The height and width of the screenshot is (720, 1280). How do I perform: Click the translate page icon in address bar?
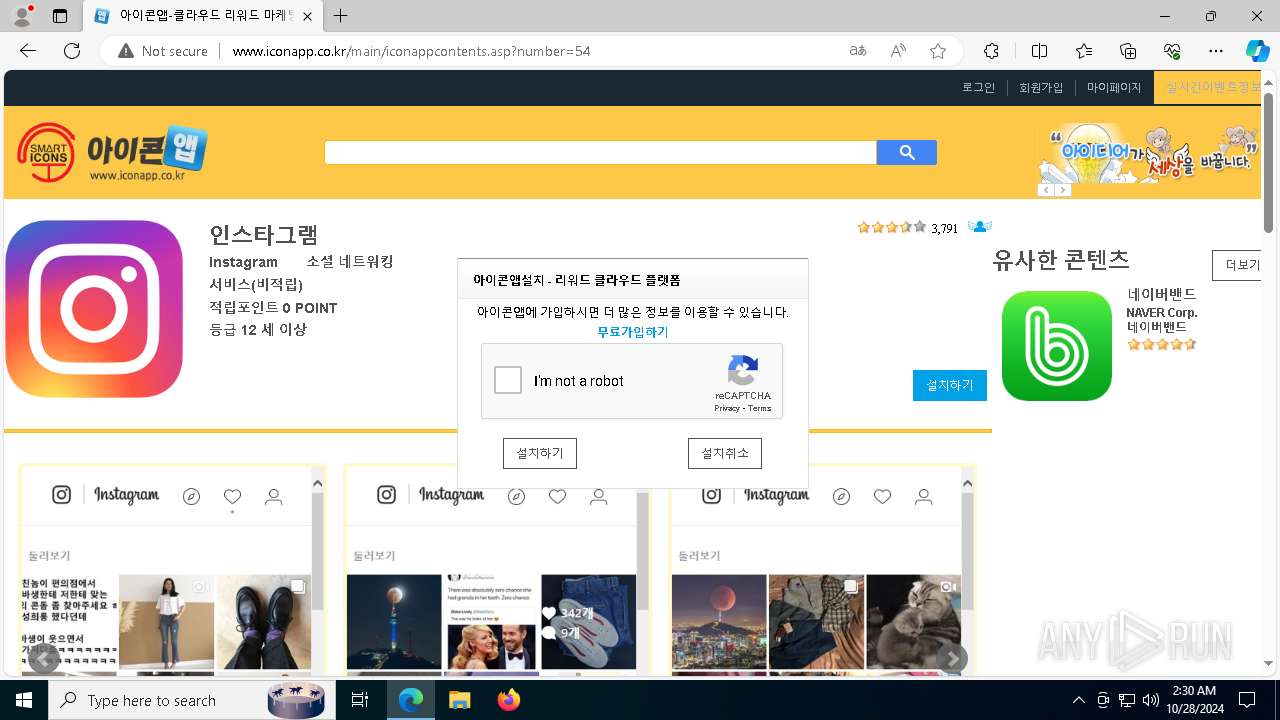tap(858, 51)
